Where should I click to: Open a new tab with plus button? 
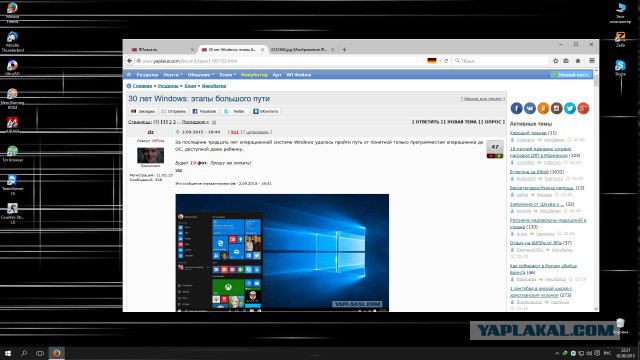pos(344,49)
